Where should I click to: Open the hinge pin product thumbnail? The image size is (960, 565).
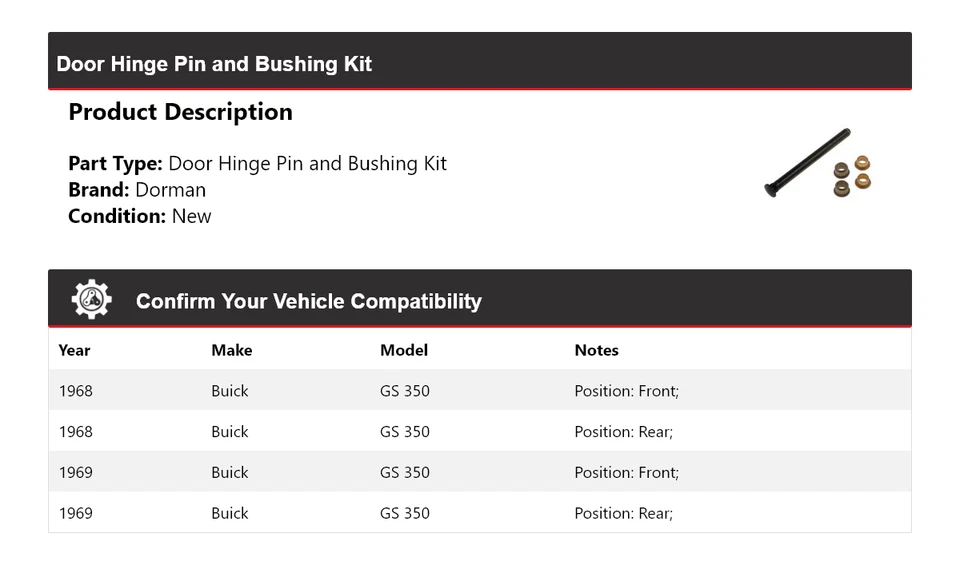click(817, 164)
